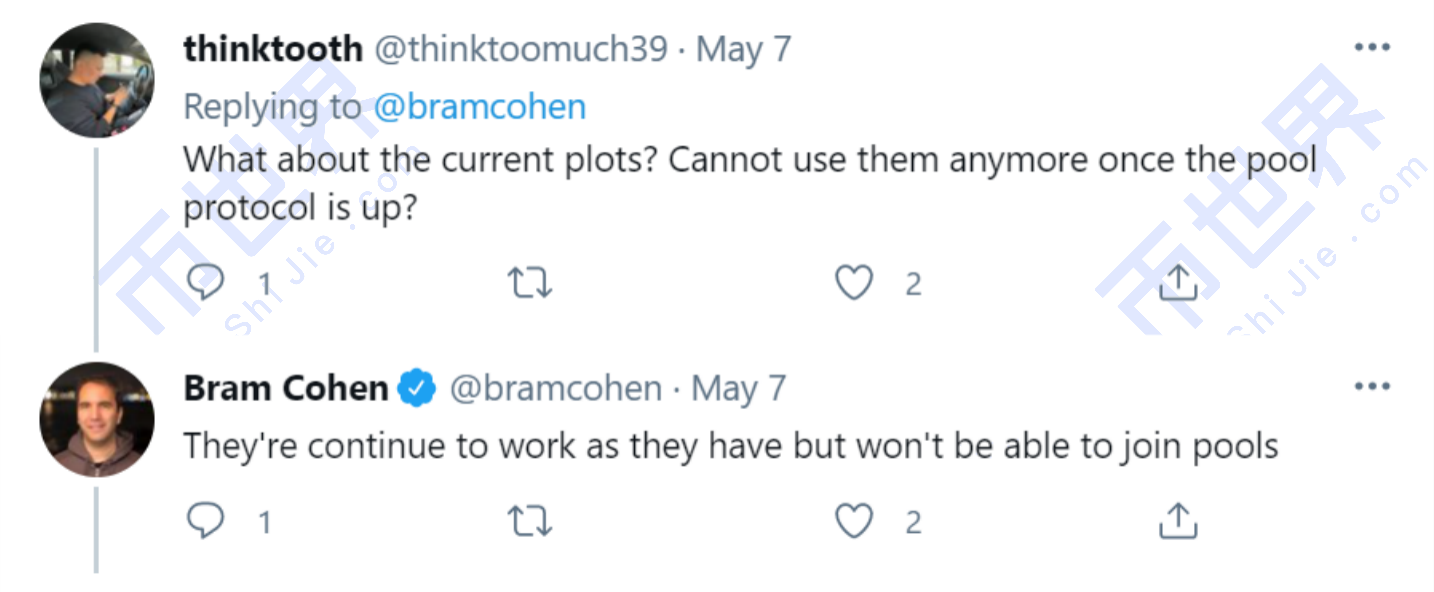Like Bram Cohen's tweet
This screenshot has width=1434, height=592.
854,521
